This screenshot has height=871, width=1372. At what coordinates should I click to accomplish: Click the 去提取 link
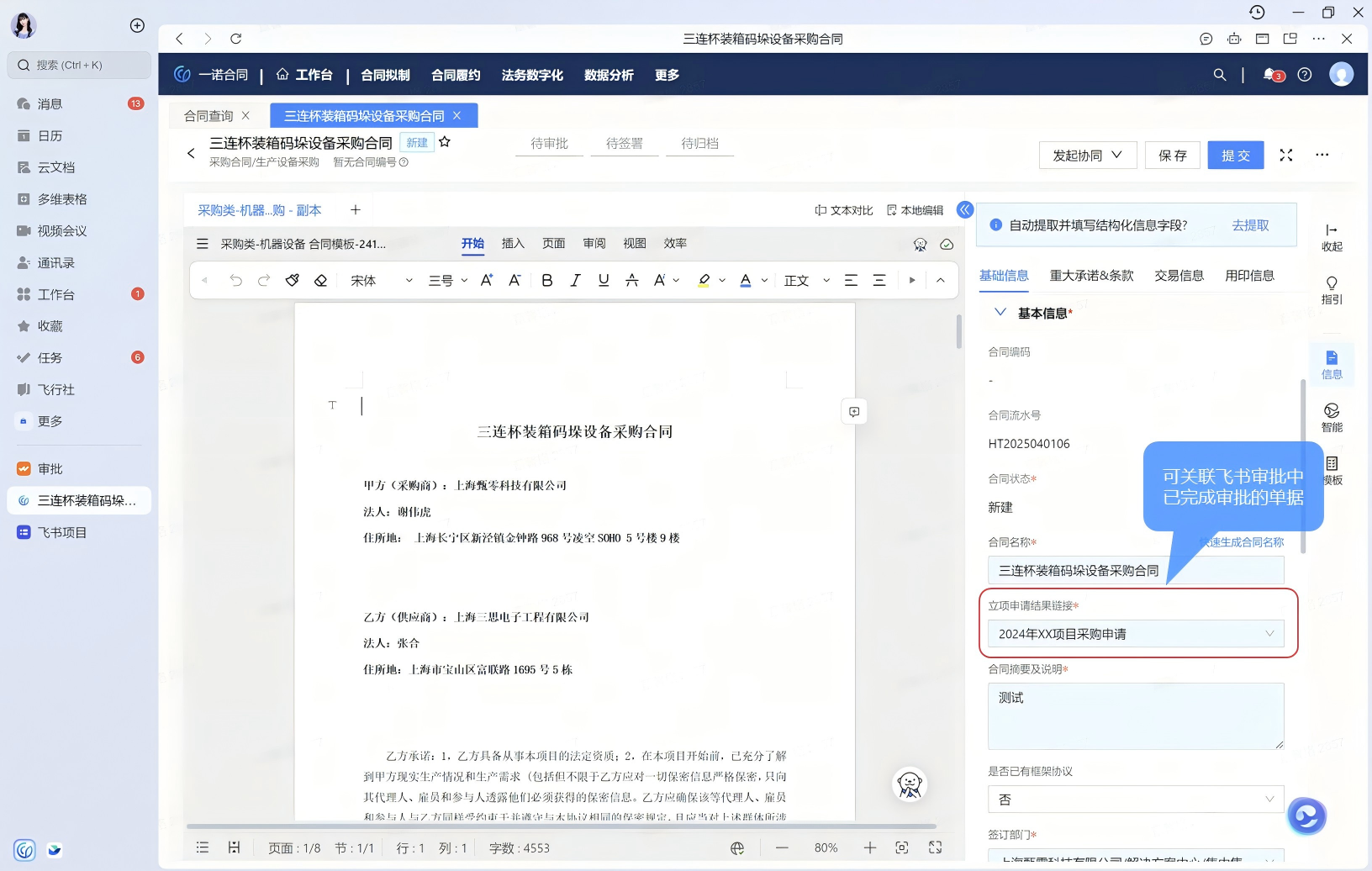click(1250, 225)
